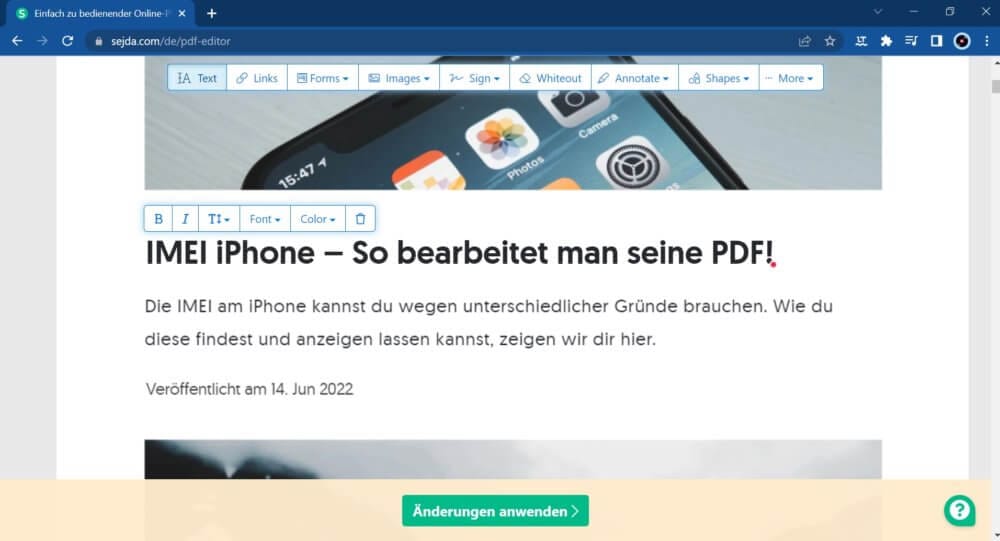This screenshot has height=541, width=1000.
Task: Click the Änderungen anwenden button
Action: (496, 511)
